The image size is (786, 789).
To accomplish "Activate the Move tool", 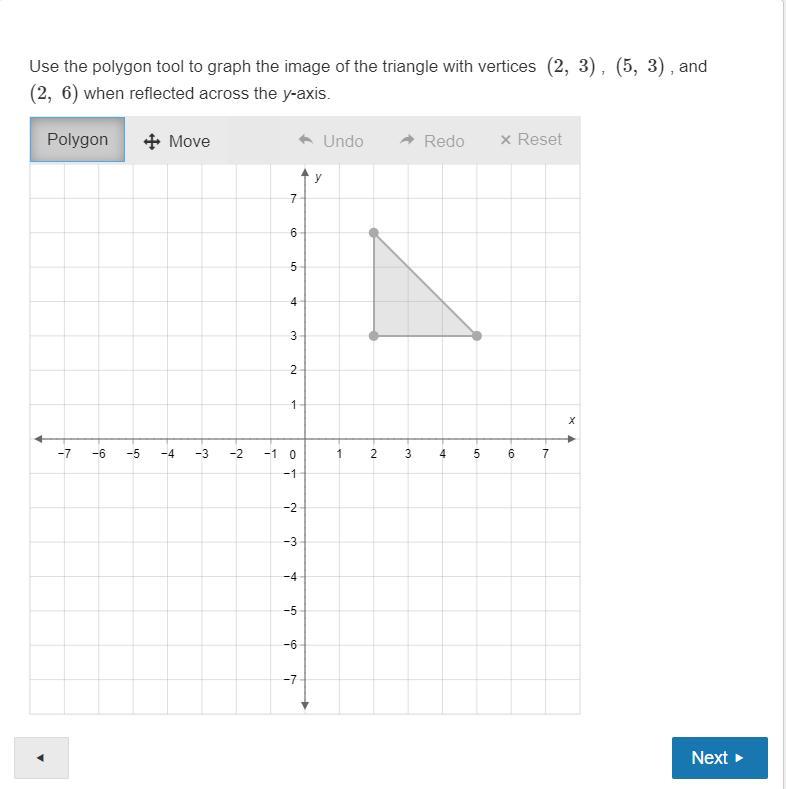I will point(177,141).
